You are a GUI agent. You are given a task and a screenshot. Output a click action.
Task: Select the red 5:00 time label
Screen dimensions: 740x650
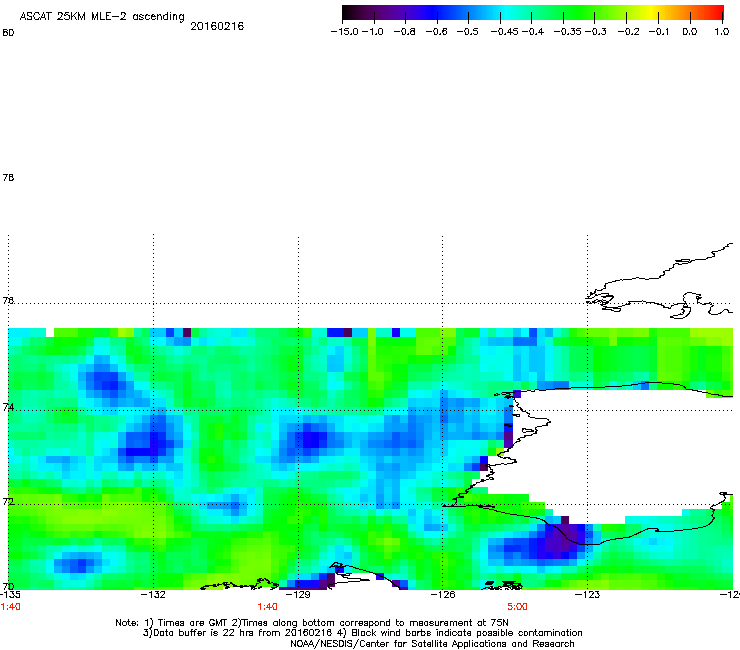coord(518,607)
